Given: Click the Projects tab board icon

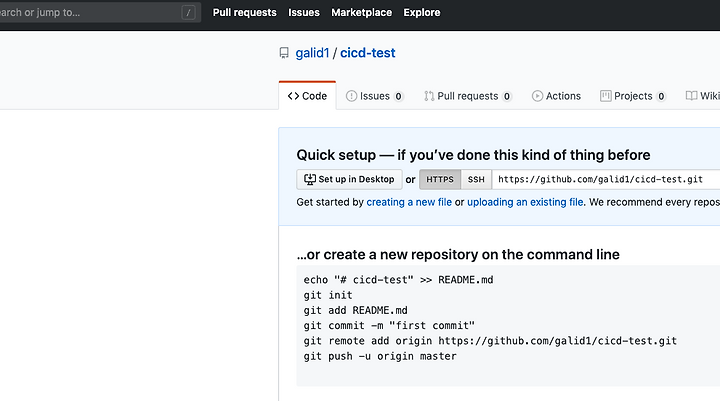Looking at the screenshot, I should pos(606,96).
